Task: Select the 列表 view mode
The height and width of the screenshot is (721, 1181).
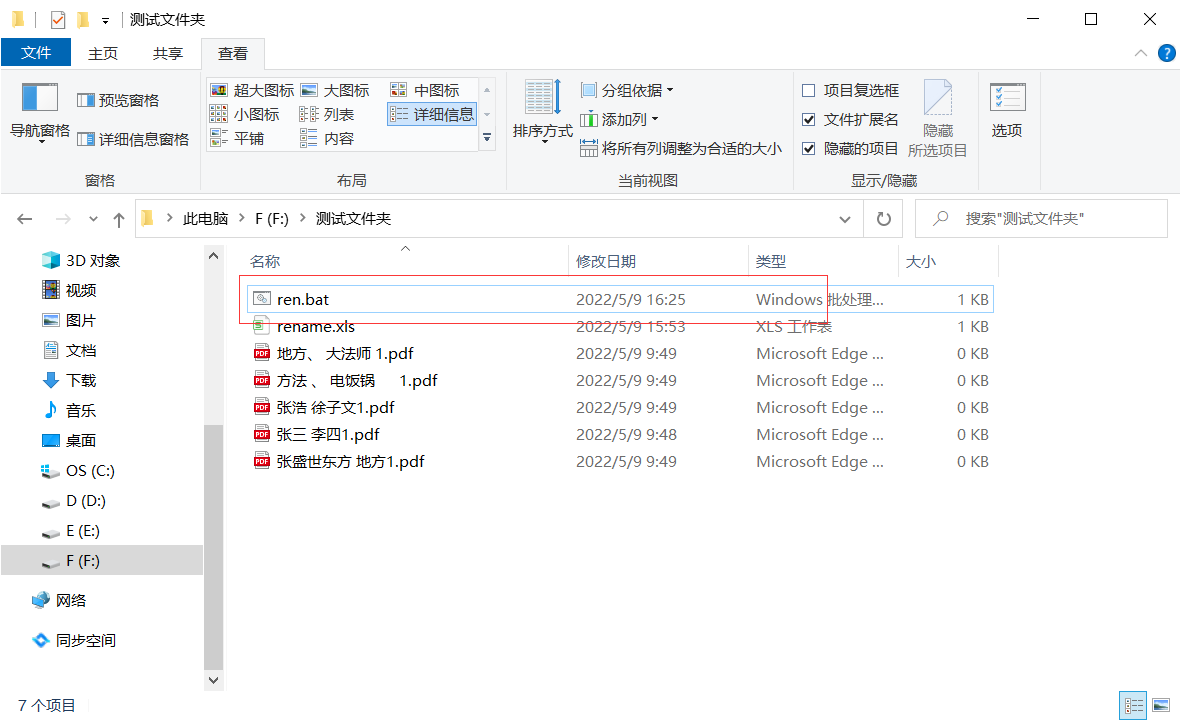Action: [x=334, y=113]
